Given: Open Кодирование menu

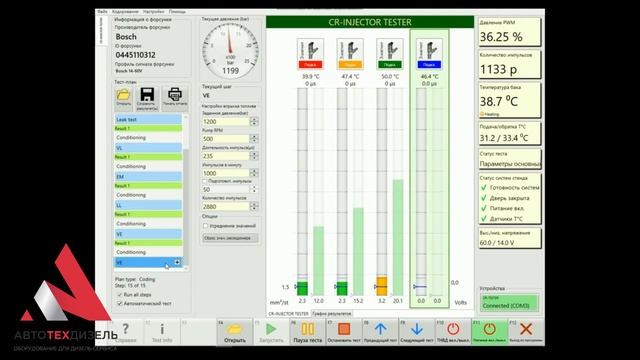Looking at the screenshot, I should point(125,11).
